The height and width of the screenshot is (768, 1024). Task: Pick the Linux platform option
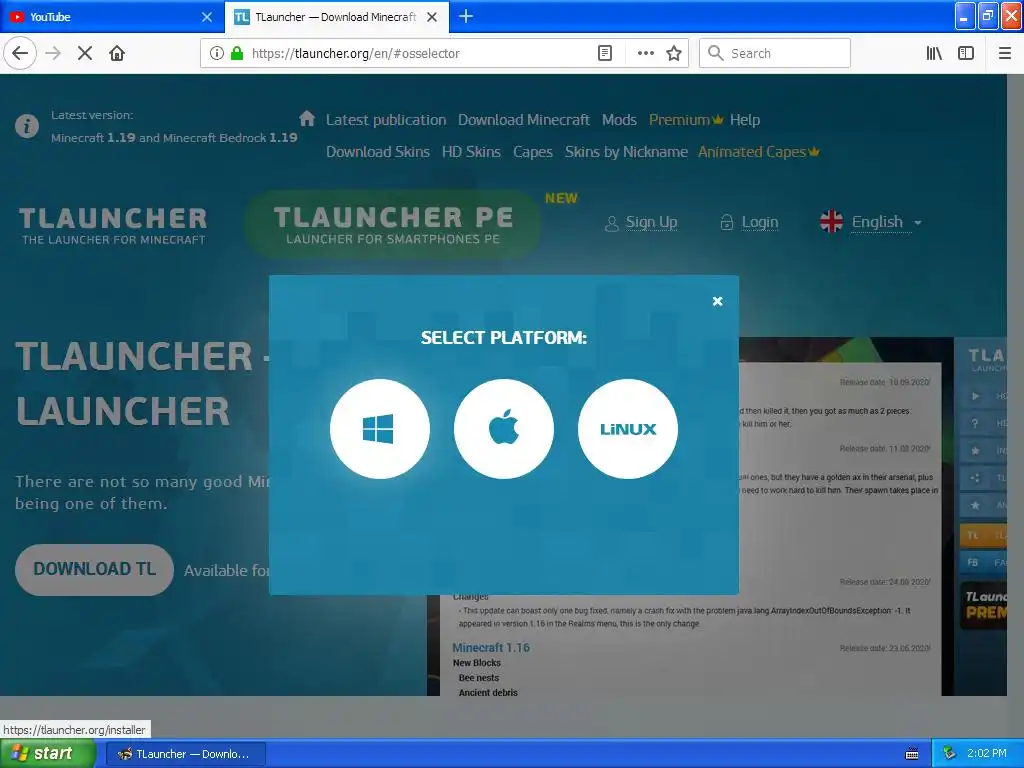(628, 429)
